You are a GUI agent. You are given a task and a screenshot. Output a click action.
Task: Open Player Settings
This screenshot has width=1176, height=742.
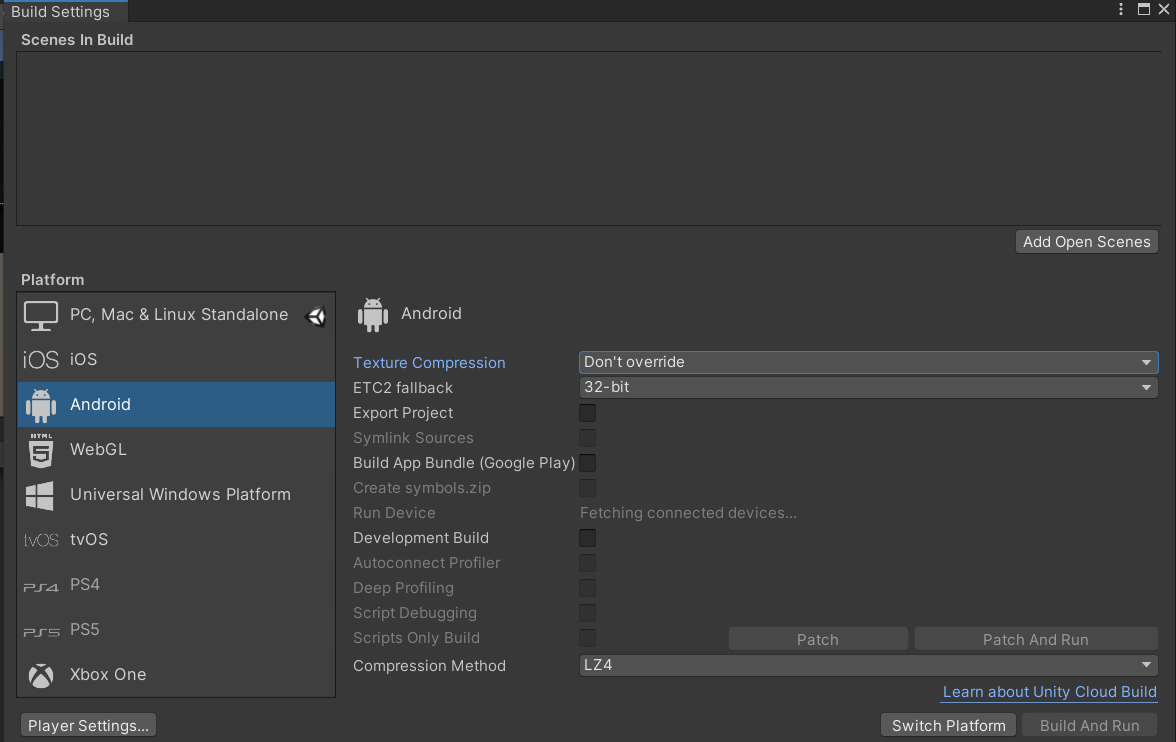click(87, 724)
